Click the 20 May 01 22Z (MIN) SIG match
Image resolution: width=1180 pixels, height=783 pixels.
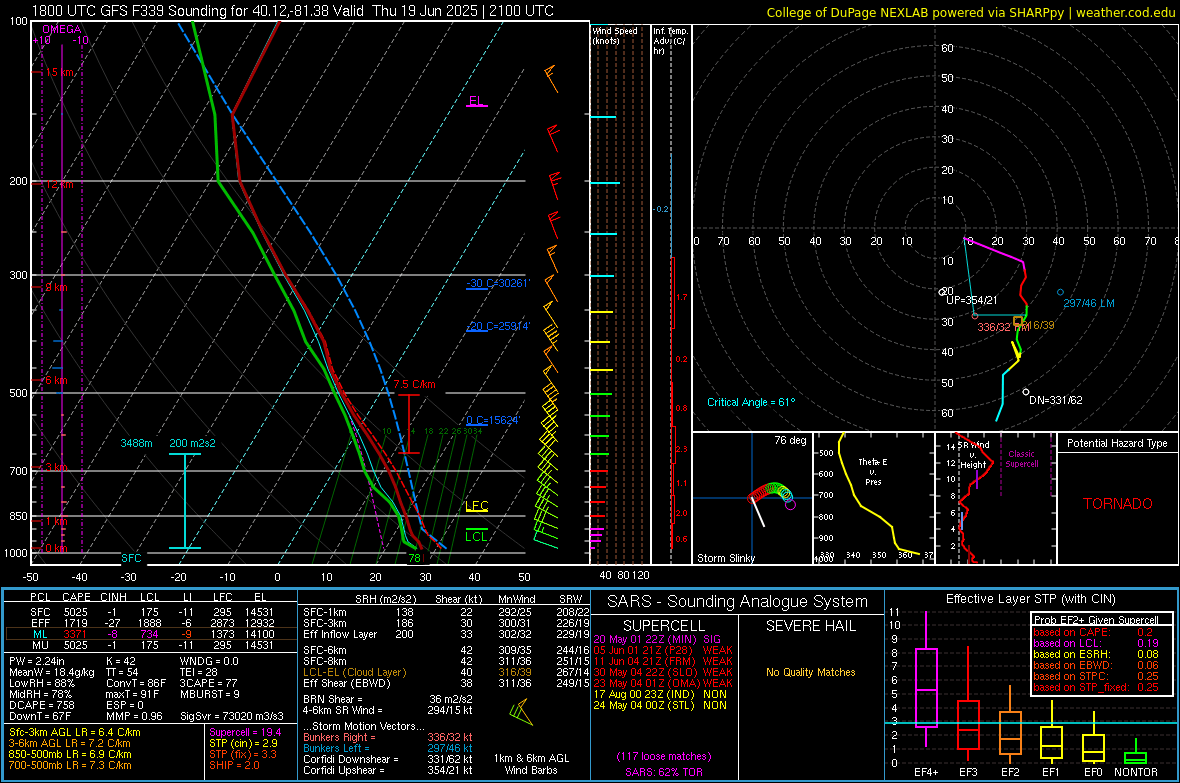pos(657,639)
